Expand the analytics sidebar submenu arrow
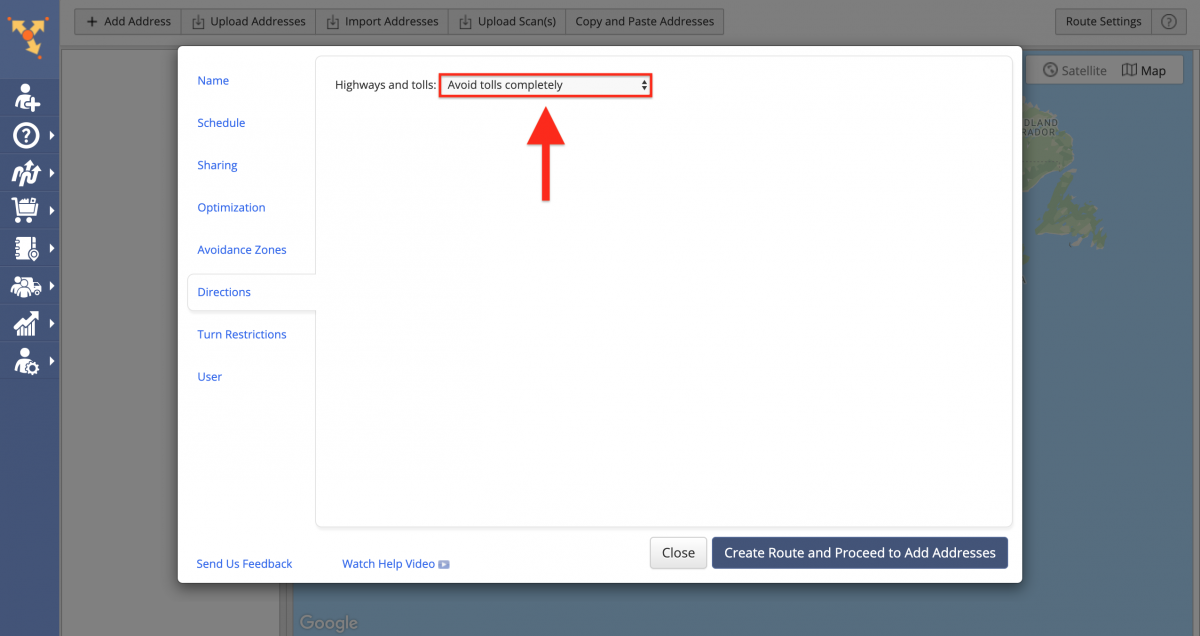The height and width of the screenshot is (636, 1200). (51, 323)
